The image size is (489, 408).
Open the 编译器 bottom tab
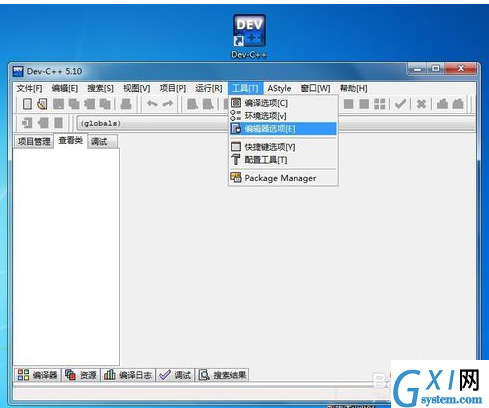(38, 375)
